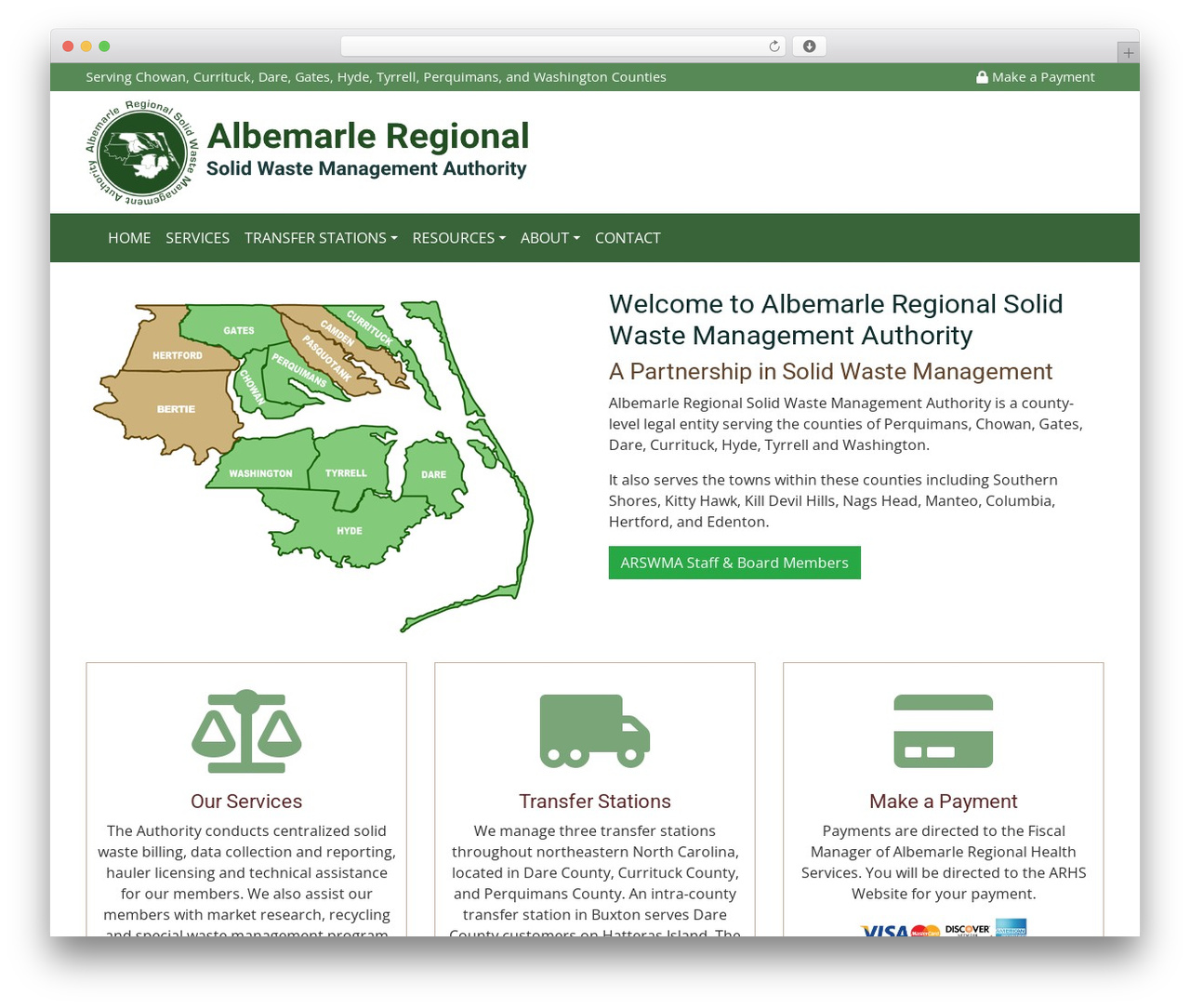The height and width of the screenshot is (1008, 1190).
Task: Click the Albemarle Regional site title
Action: click(368, 136)
